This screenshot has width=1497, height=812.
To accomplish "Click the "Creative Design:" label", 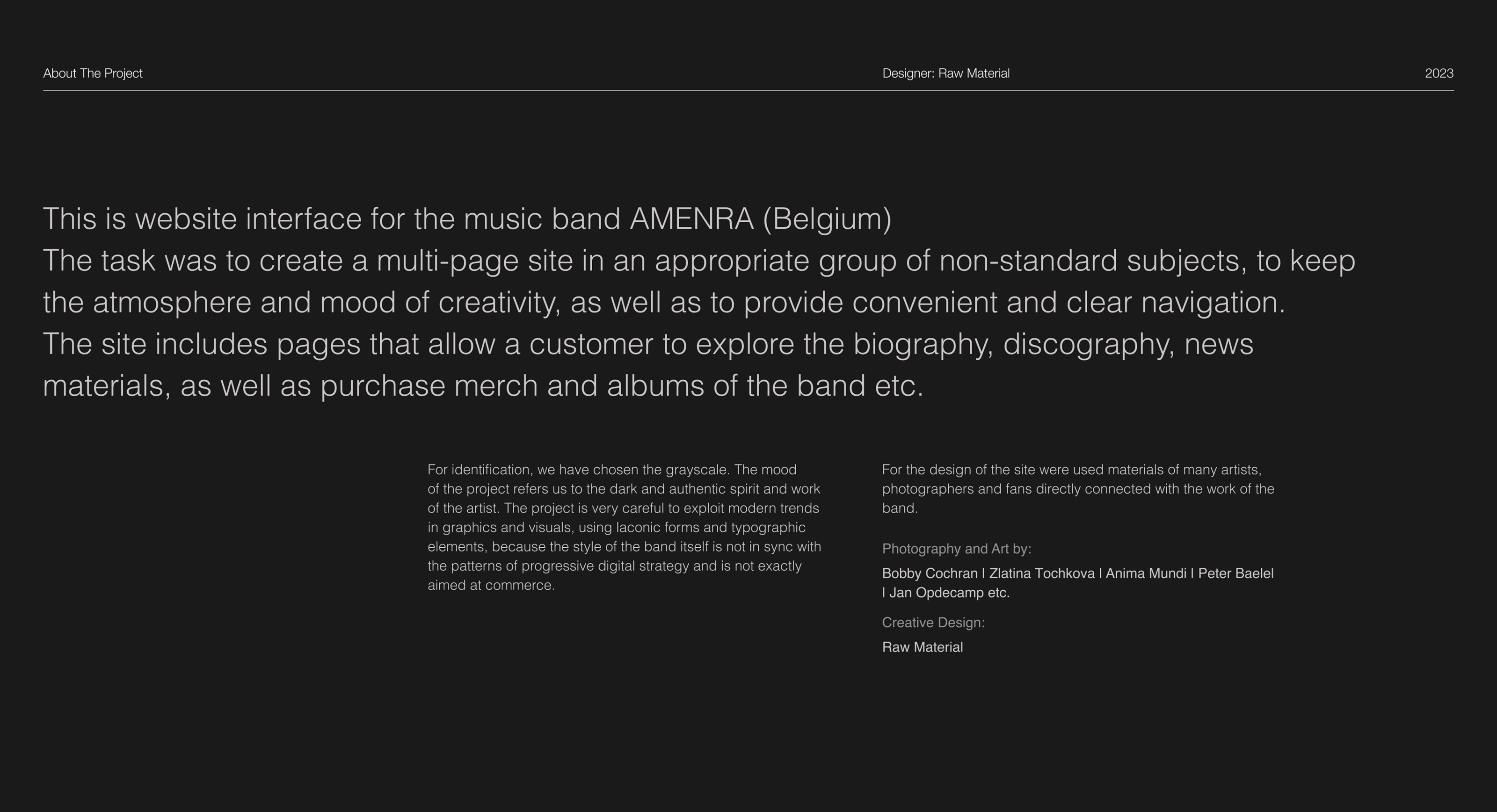I will pyautogui.click(x=933, y=623).
